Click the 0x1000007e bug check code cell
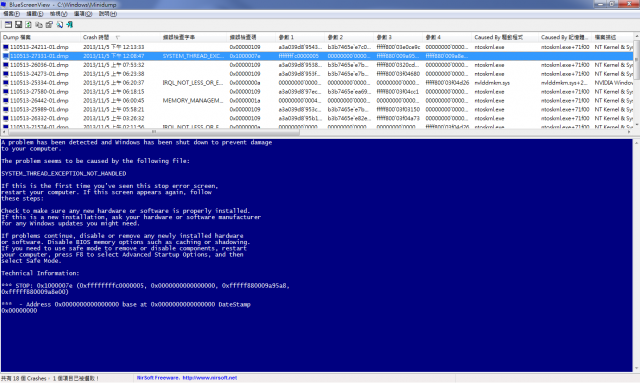640x383 pixels. tap(245, 56)
